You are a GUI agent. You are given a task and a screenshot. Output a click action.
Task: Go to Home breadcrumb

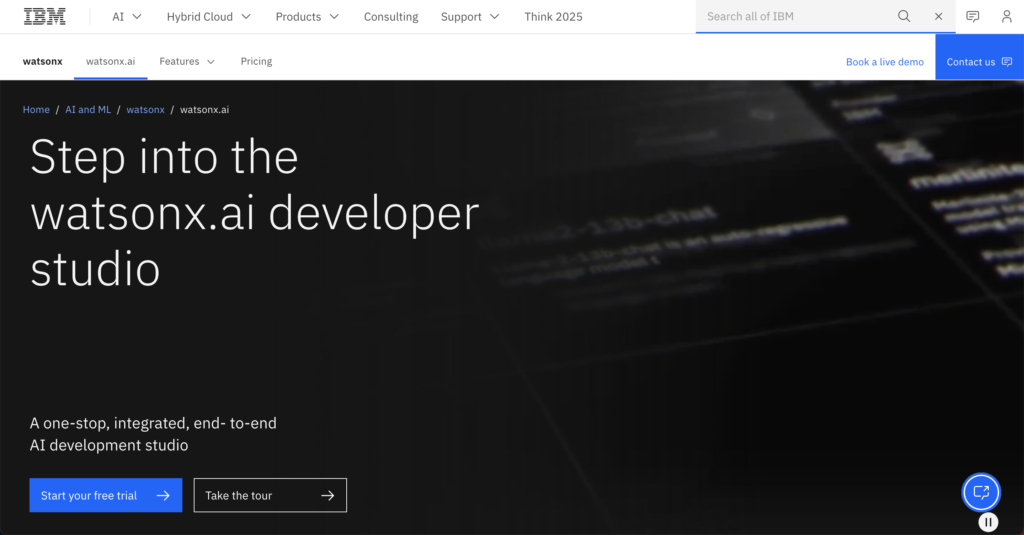(36, 110)
